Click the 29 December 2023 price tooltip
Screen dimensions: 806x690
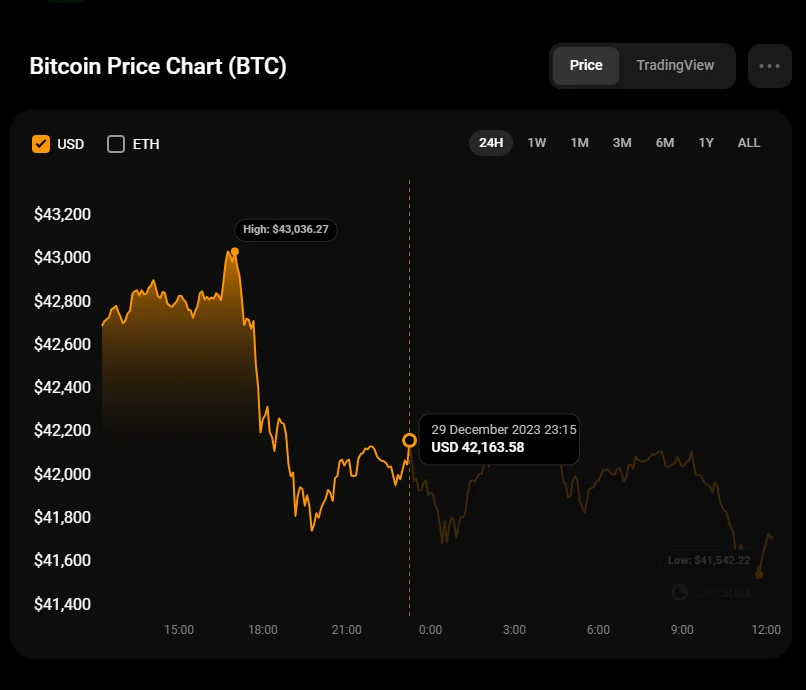[x=499, y=438]
